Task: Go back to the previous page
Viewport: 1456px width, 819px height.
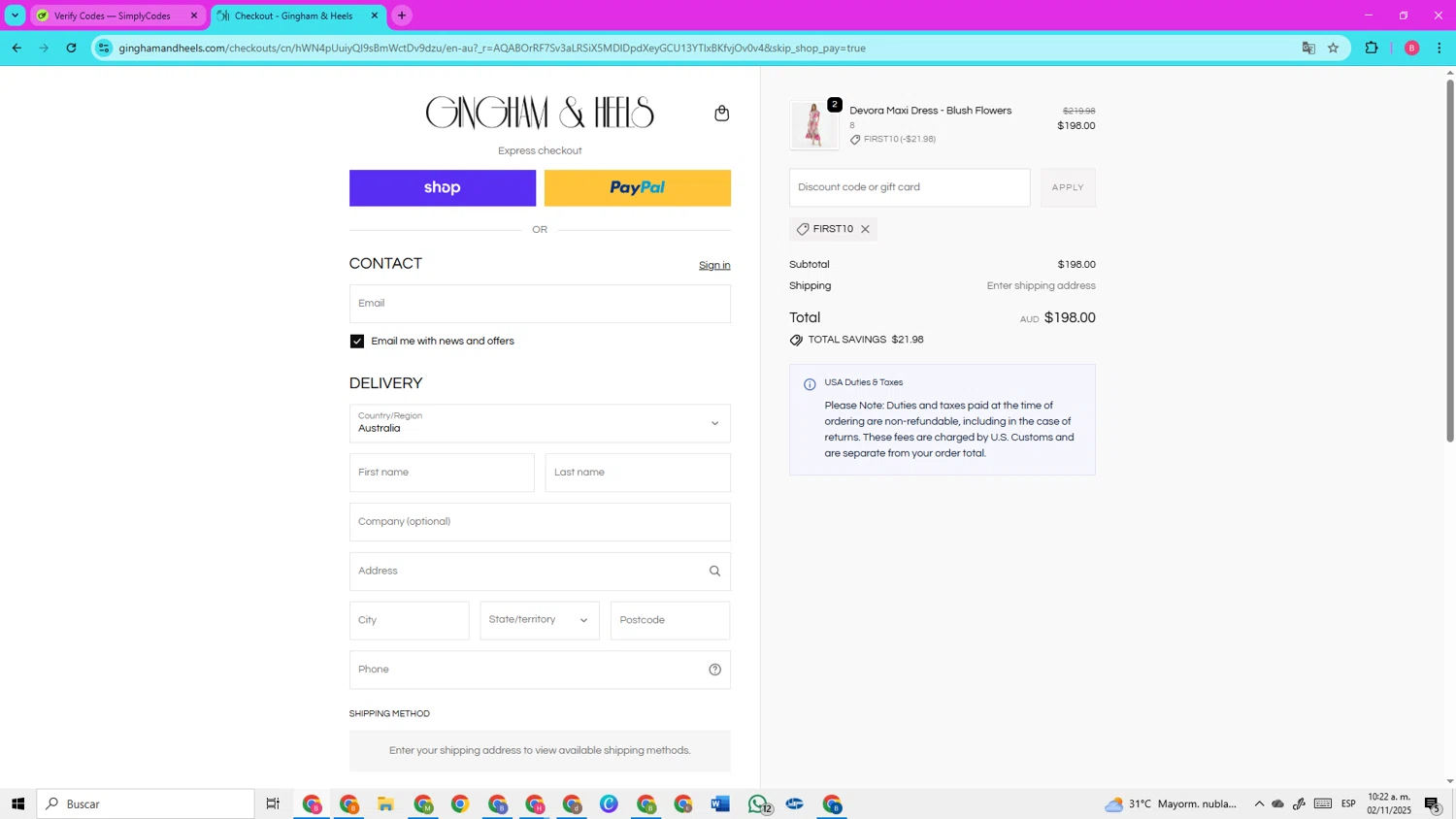Action: 17,48
